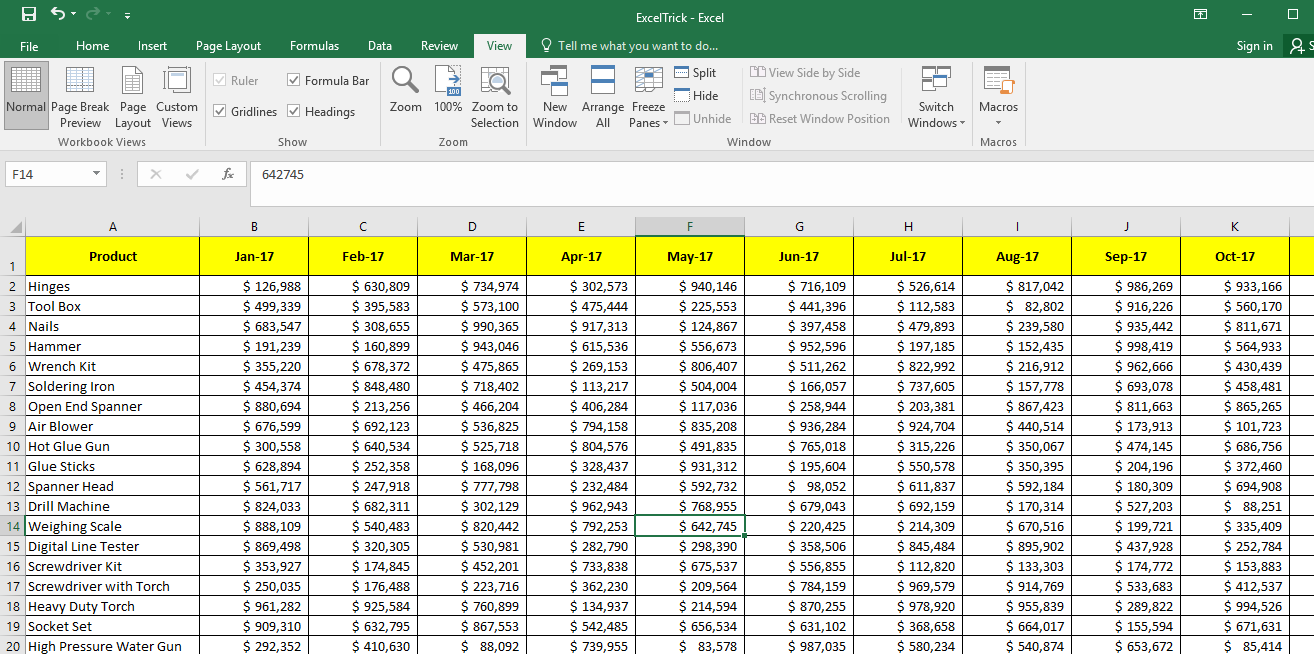Click the Redo arrow icon

(95, 14)
